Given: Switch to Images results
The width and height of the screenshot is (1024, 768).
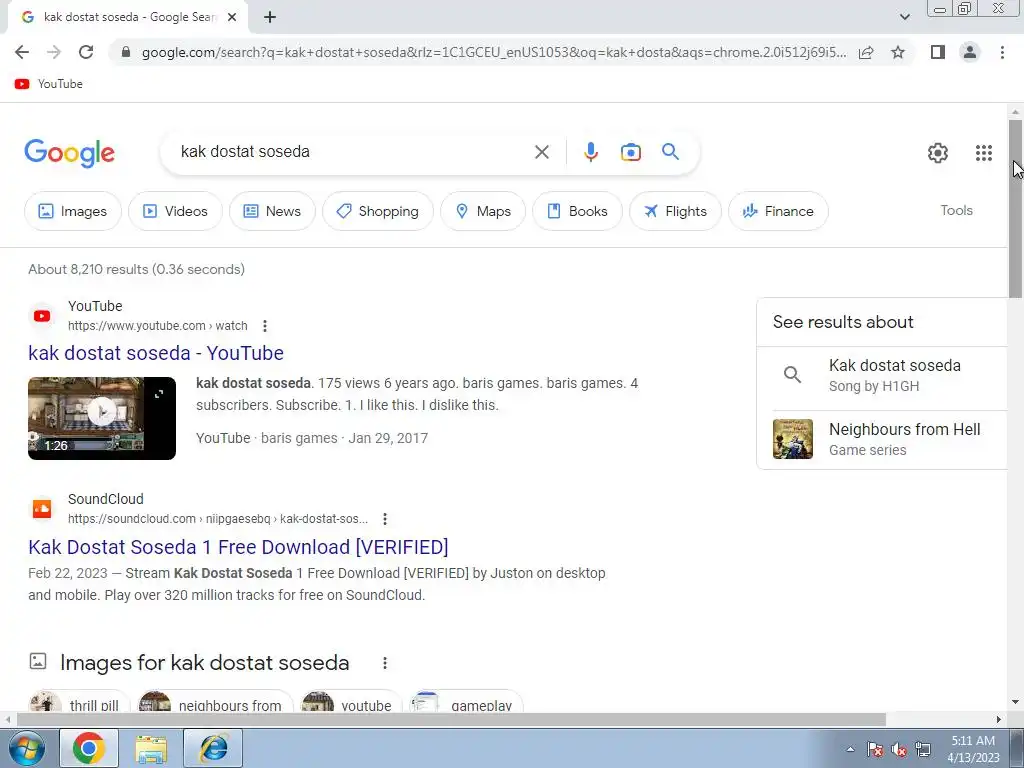Looking at the screenshot, I should point(72,211).
